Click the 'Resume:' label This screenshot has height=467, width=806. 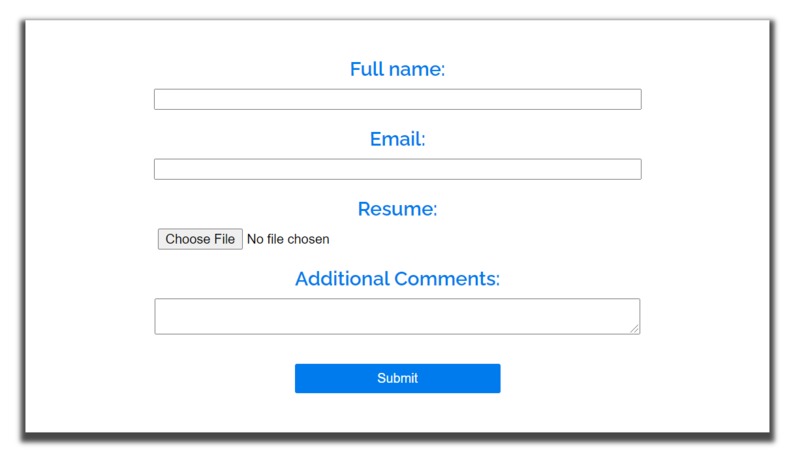(397, 209)
